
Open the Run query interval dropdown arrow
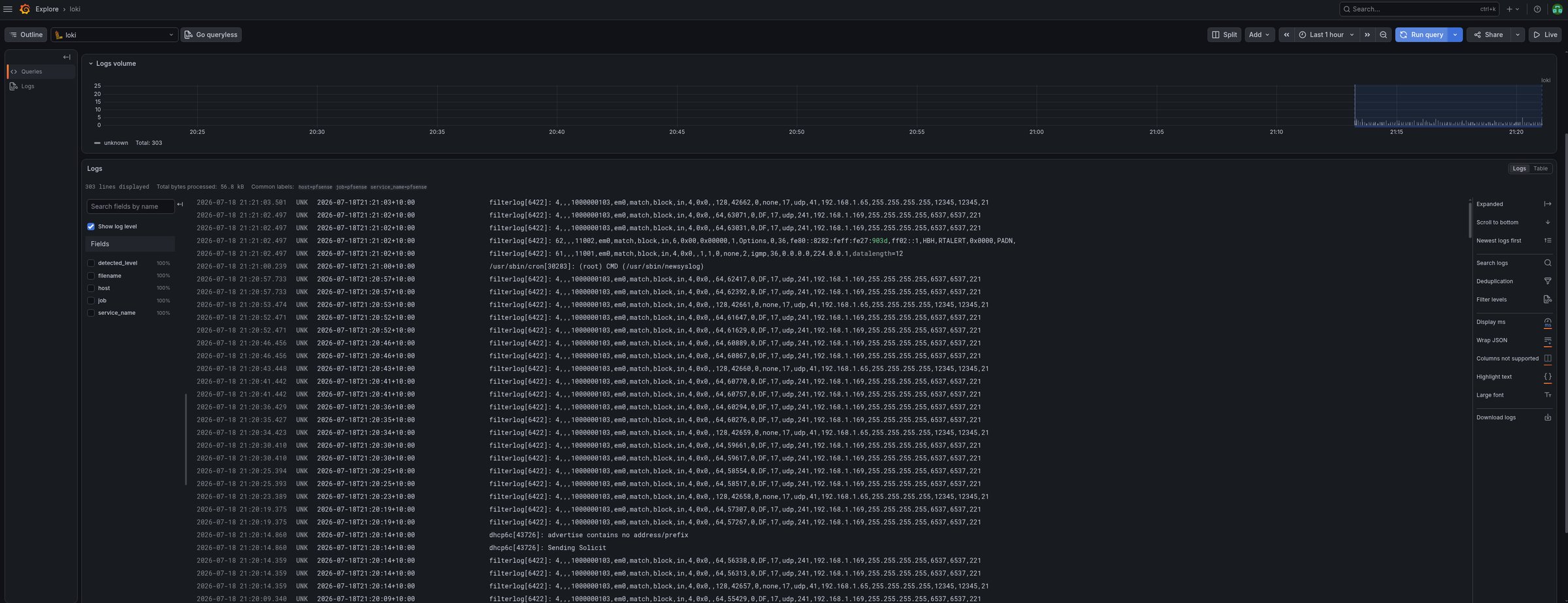click(x=1455, y=35)
